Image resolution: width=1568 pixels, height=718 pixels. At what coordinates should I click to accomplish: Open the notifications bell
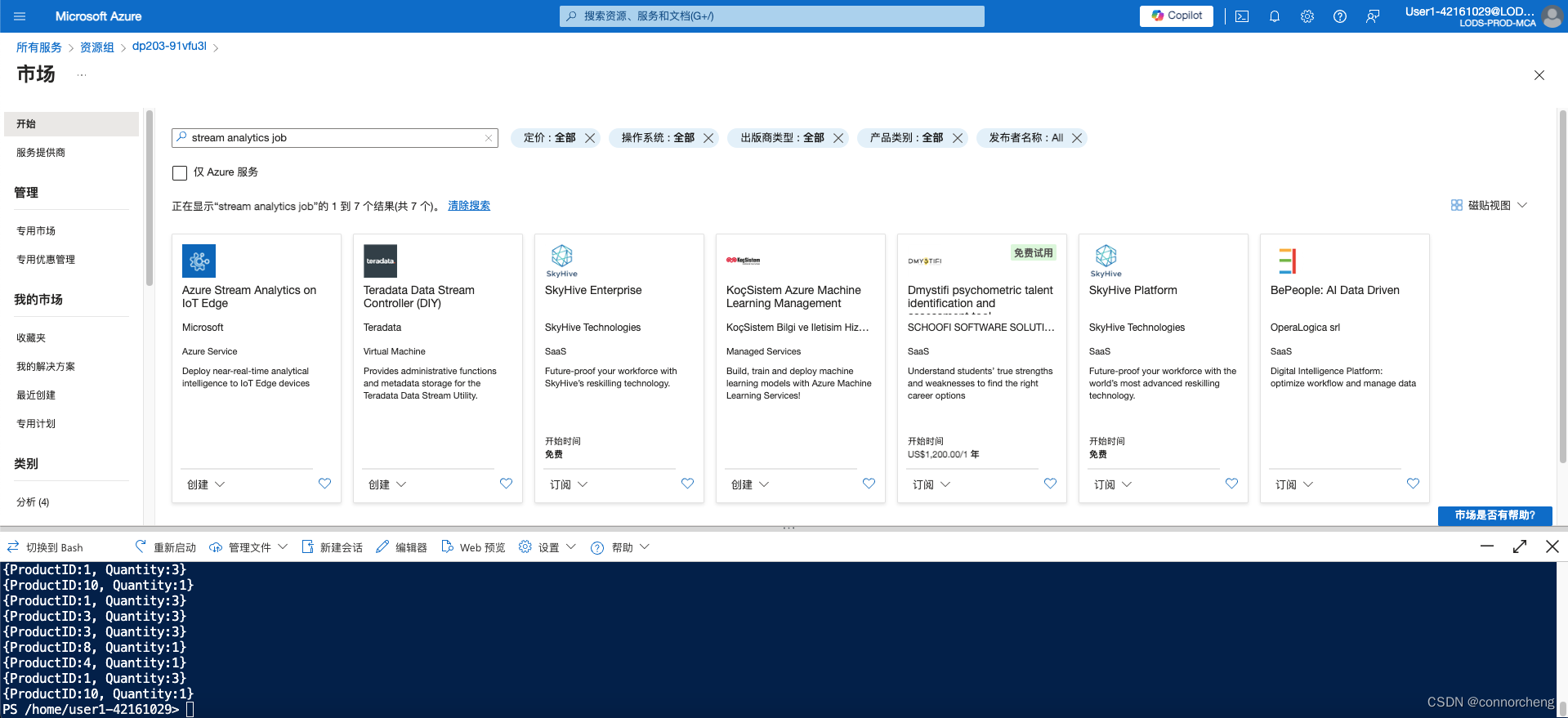tap(1275, 16)
